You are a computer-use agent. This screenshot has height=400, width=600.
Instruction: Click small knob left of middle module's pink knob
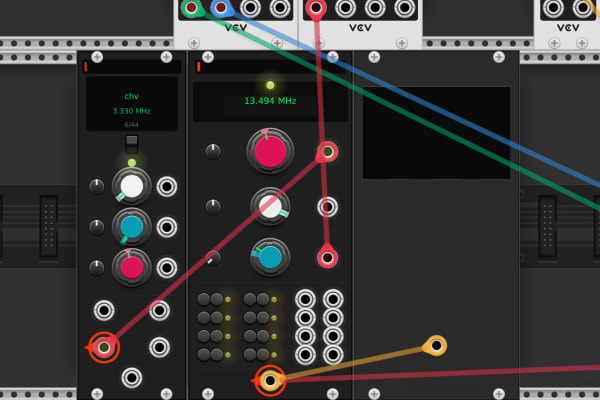(213, 152)
